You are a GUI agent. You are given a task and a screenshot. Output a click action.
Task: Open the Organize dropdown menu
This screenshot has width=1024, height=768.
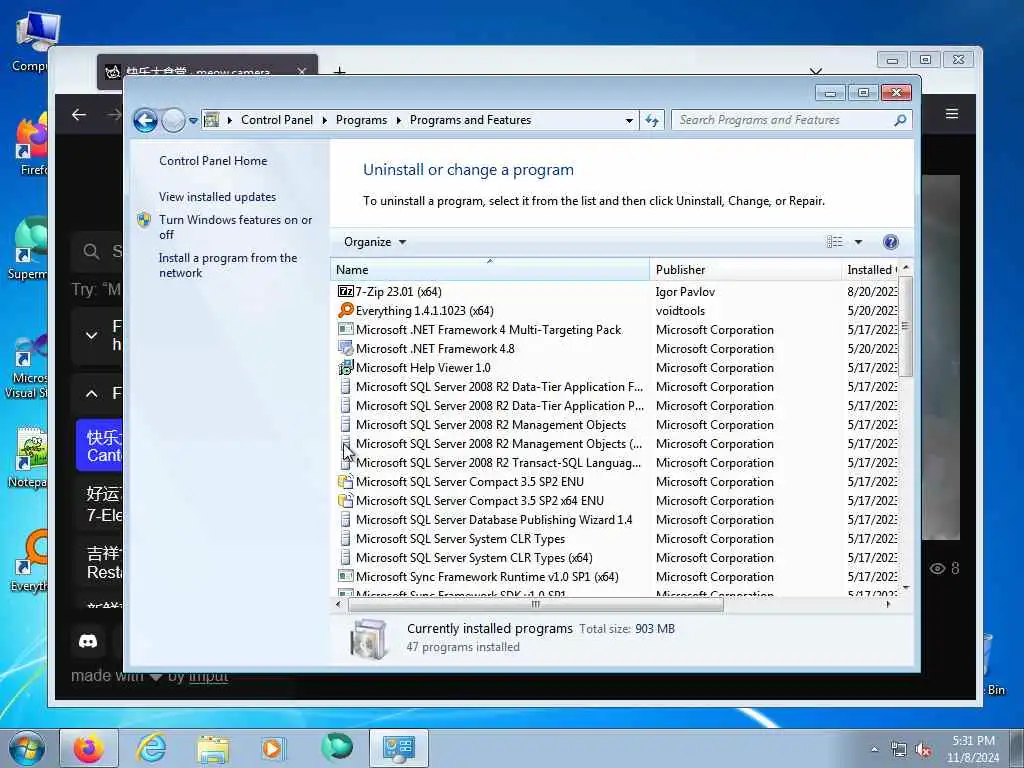coord(375,242)
